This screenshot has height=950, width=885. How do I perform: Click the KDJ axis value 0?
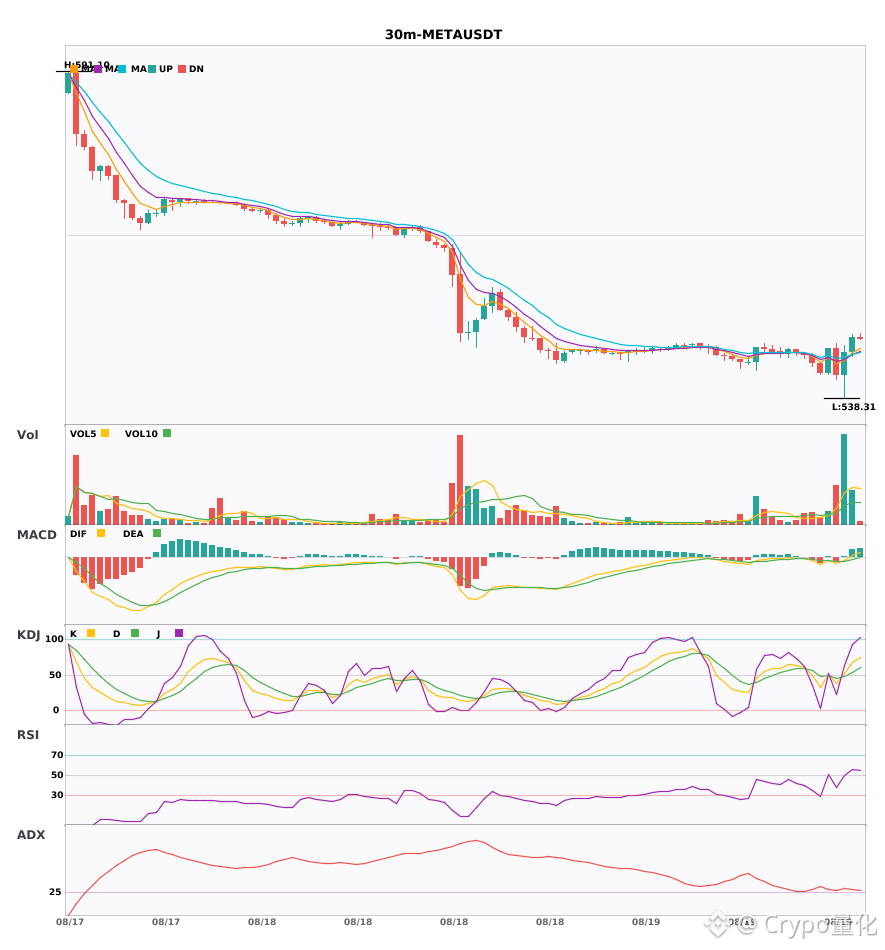point(56,710)
